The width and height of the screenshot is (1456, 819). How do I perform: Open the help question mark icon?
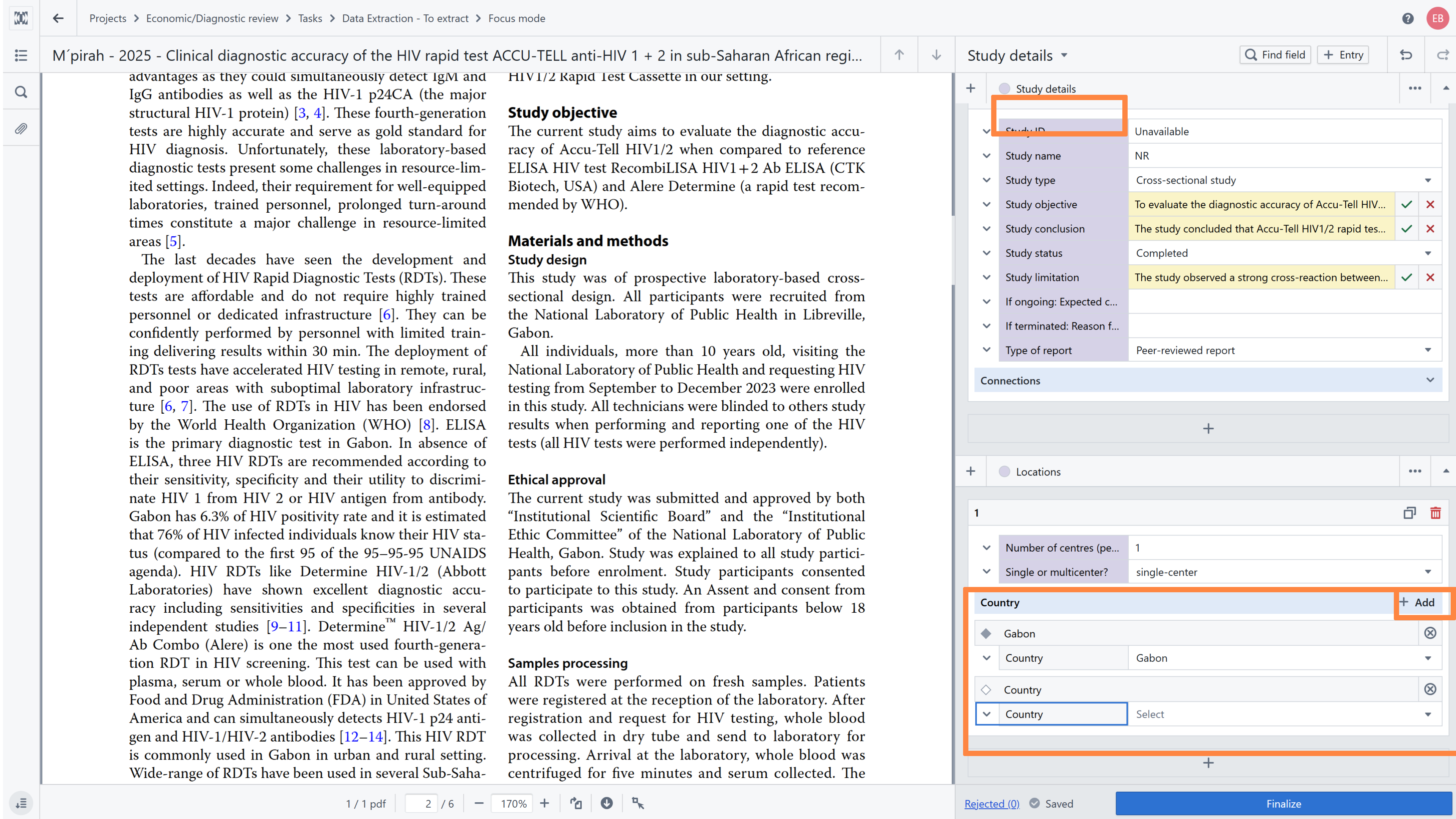pos(1407,19)
